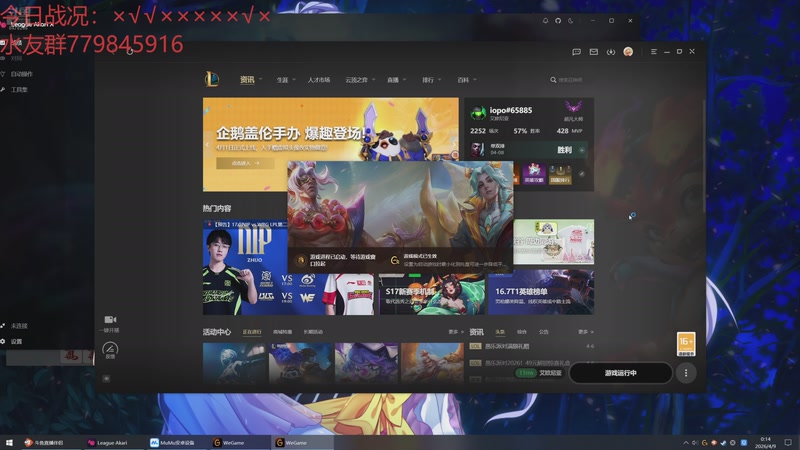
Task: Open the WeGame chat message icon
Action: (x=577, y=52)
